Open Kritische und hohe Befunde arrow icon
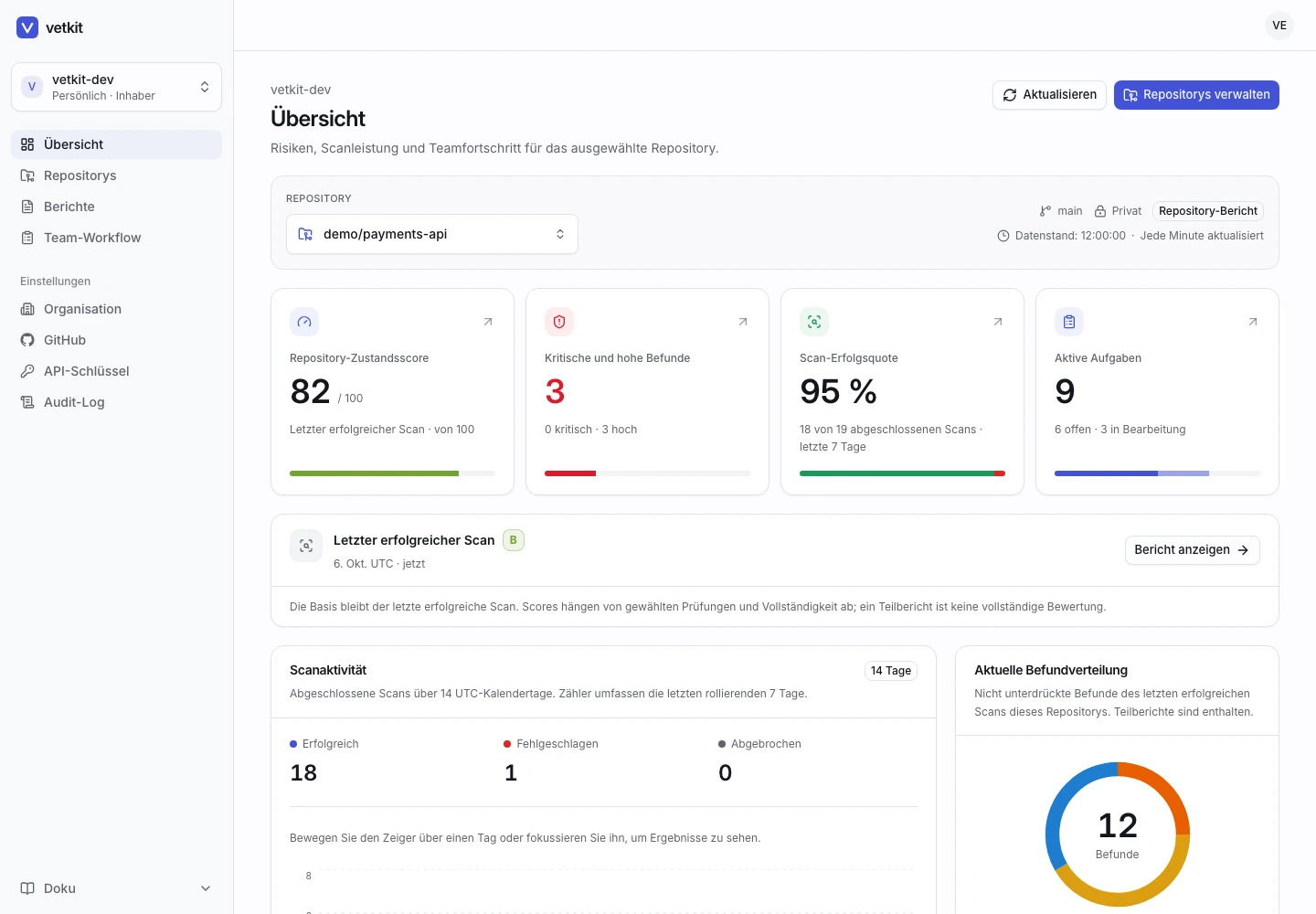 [743, 322]
